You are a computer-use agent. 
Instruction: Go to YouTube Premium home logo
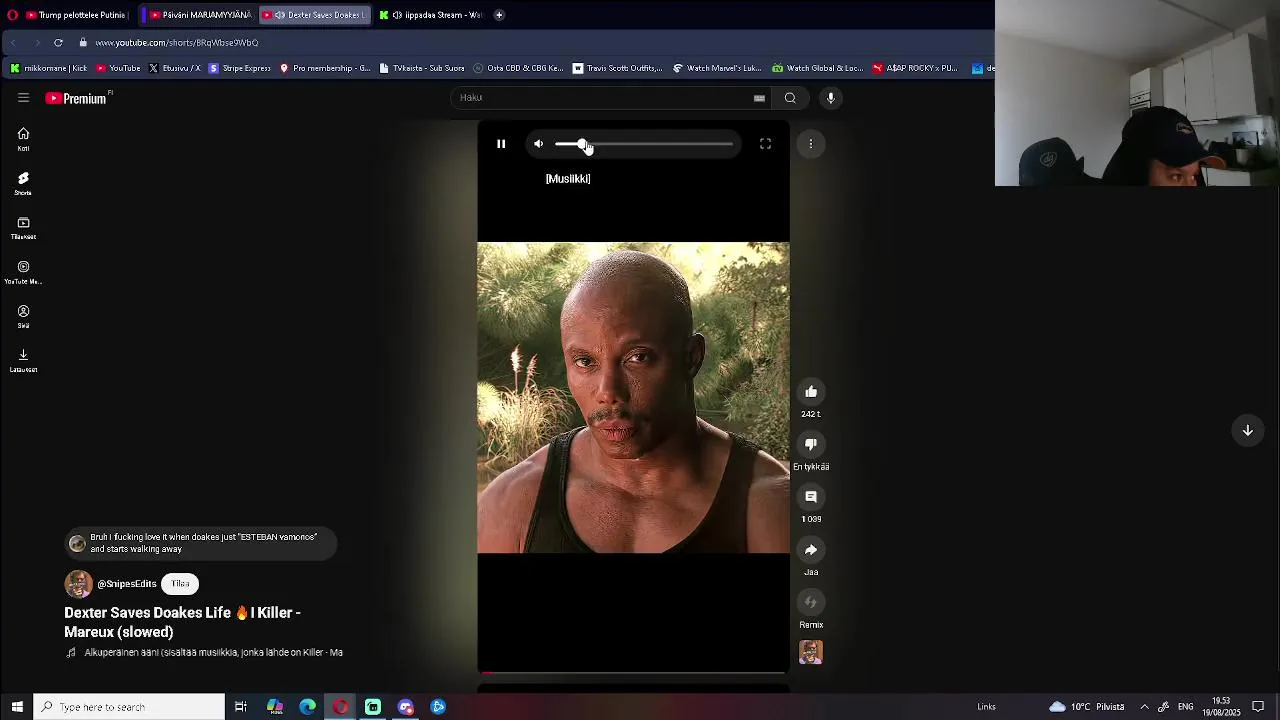[78, 98]
